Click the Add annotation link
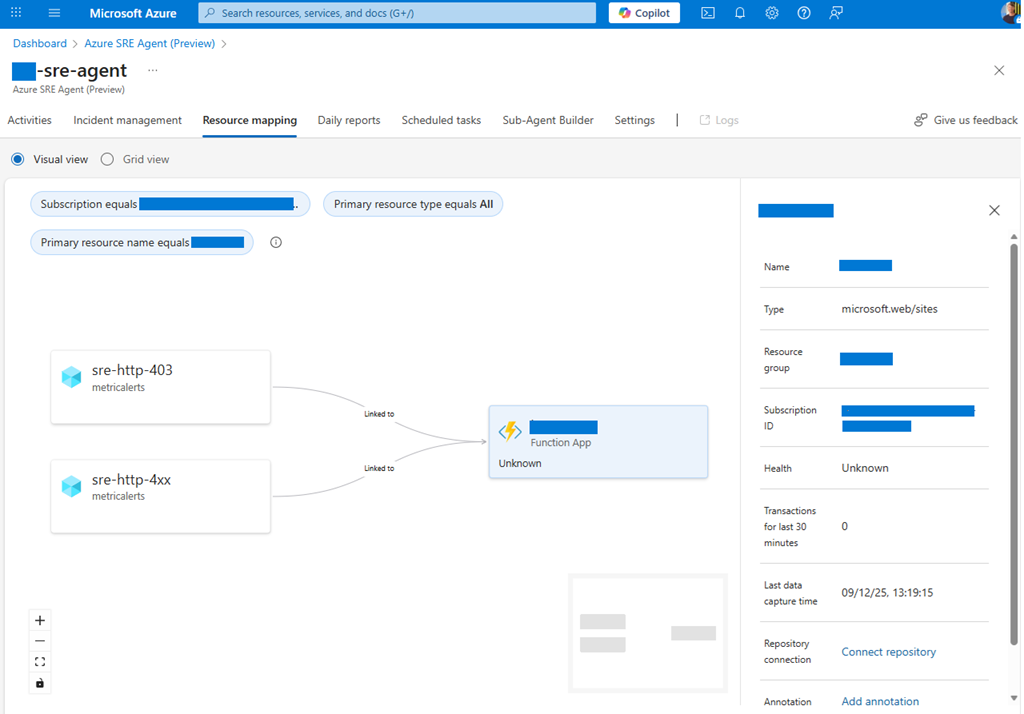Viewport: 1024px width, 714px height. [880, 702]
